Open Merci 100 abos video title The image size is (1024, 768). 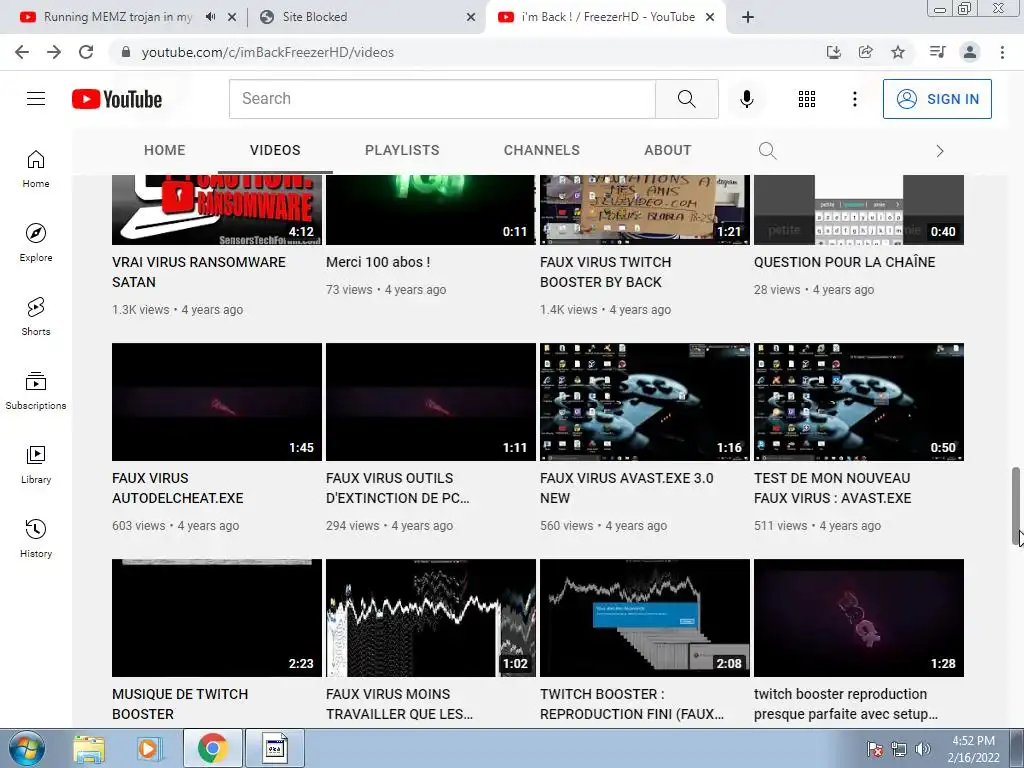pos(377,262)
